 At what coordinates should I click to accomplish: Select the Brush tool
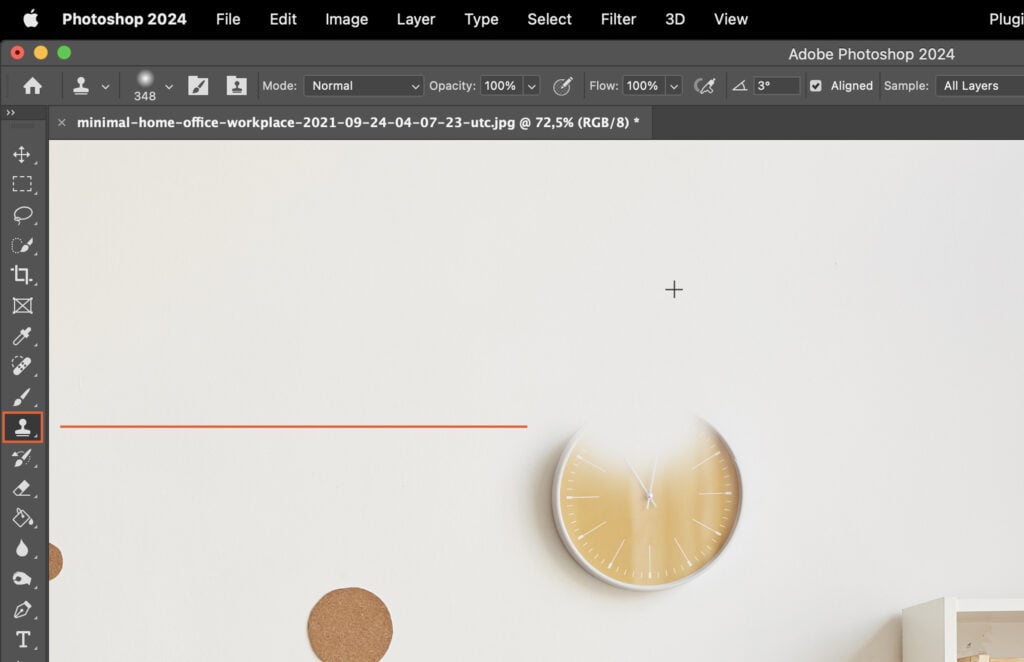(24, 396)
